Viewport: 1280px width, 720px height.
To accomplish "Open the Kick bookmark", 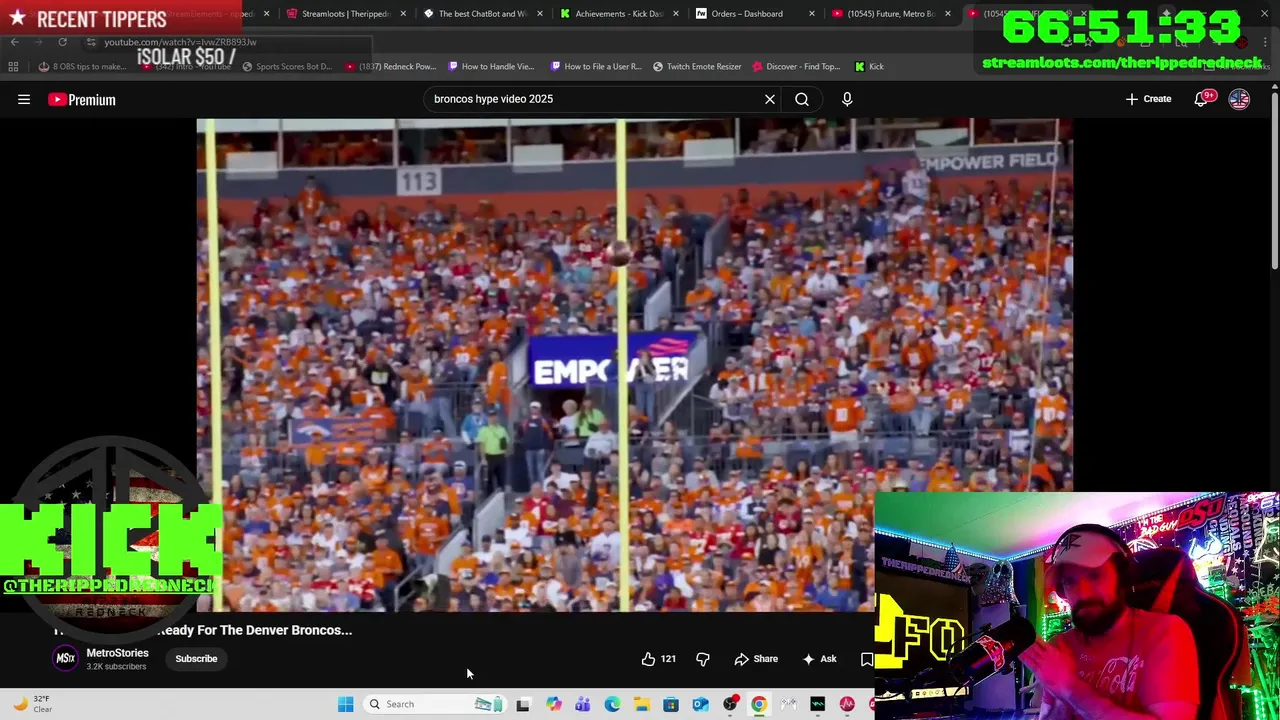I will 869,66.
